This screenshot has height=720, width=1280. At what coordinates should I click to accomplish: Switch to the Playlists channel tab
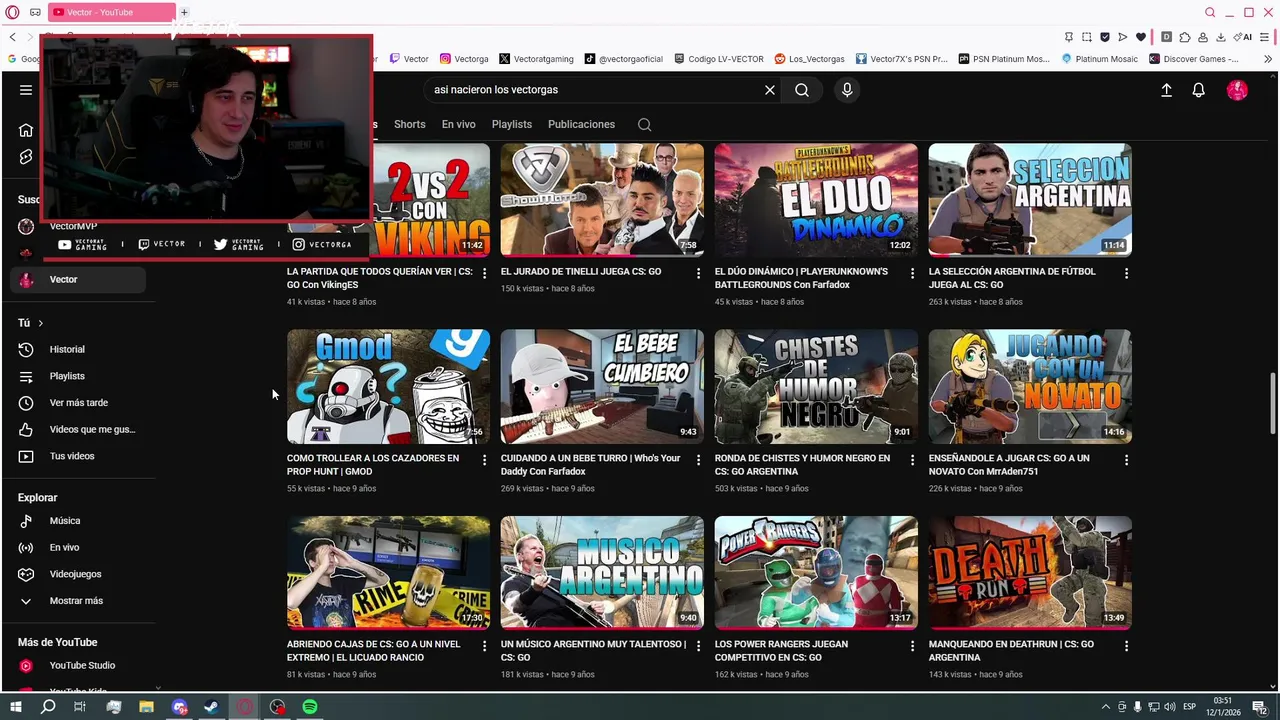(512, 125)
